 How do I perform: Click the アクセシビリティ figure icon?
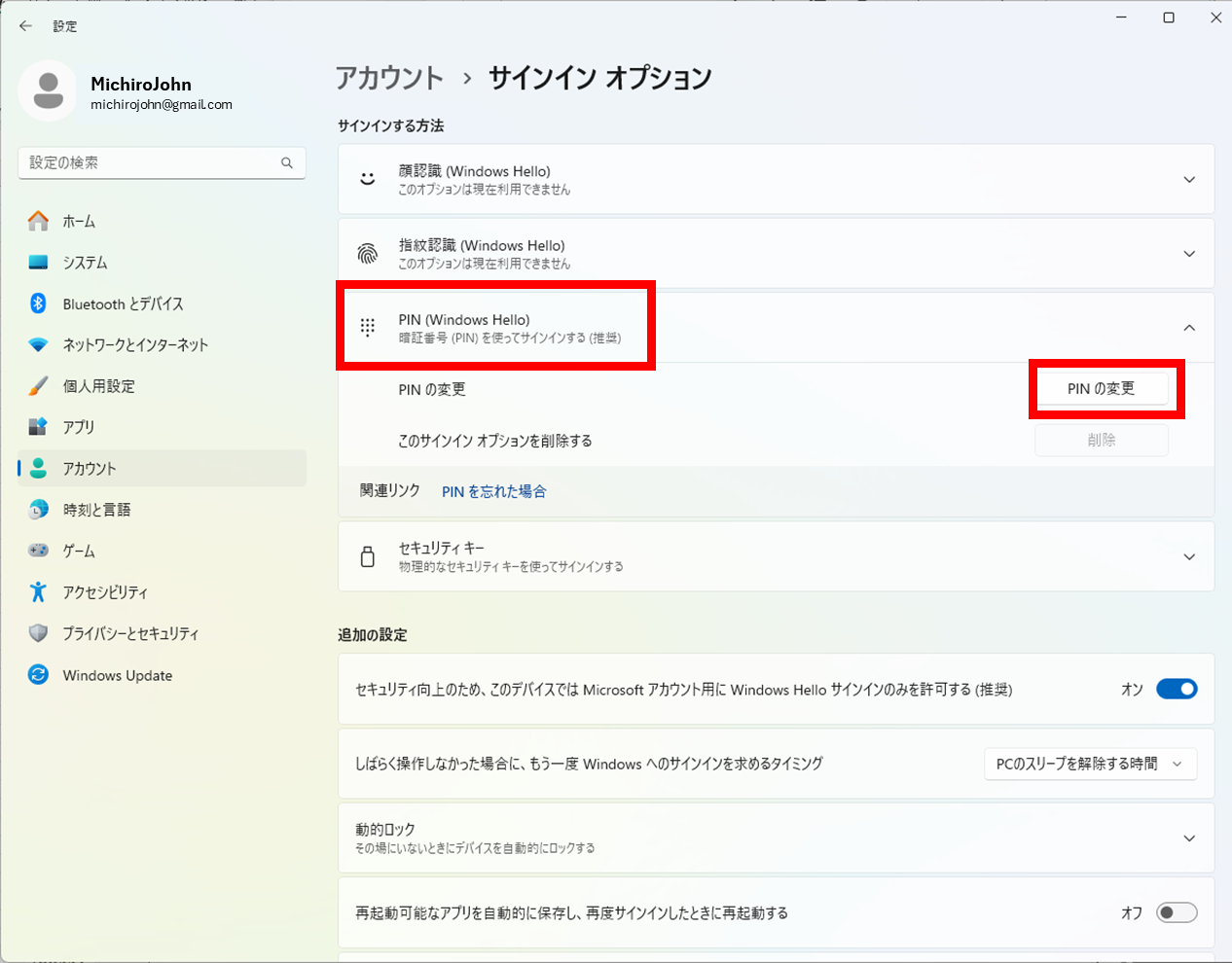tap(38, 591)
